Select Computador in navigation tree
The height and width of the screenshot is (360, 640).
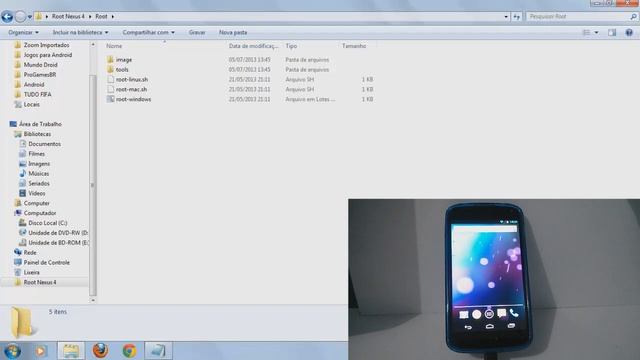(x=40, y=213)
